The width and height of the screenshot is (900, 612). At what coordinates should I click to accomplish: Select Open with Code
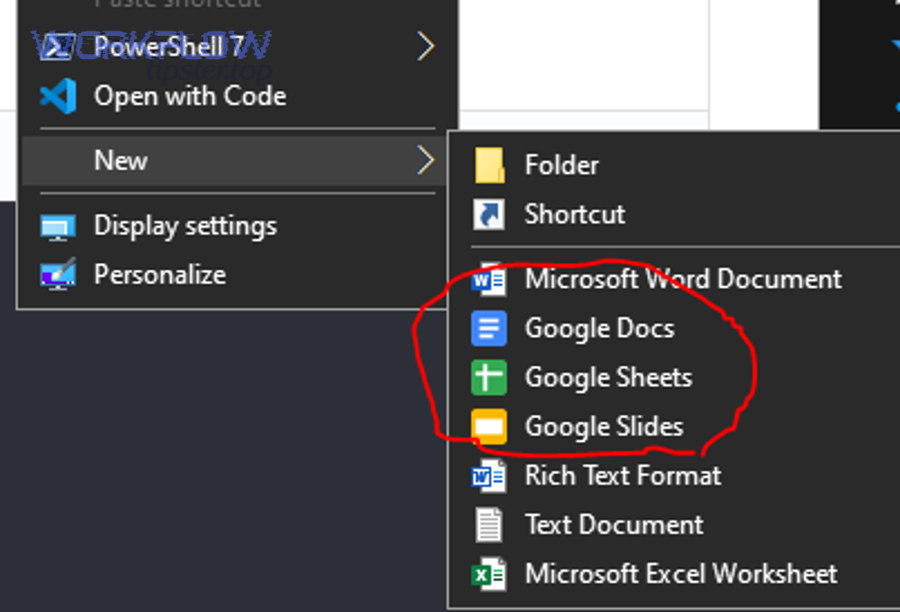(189, 96)
